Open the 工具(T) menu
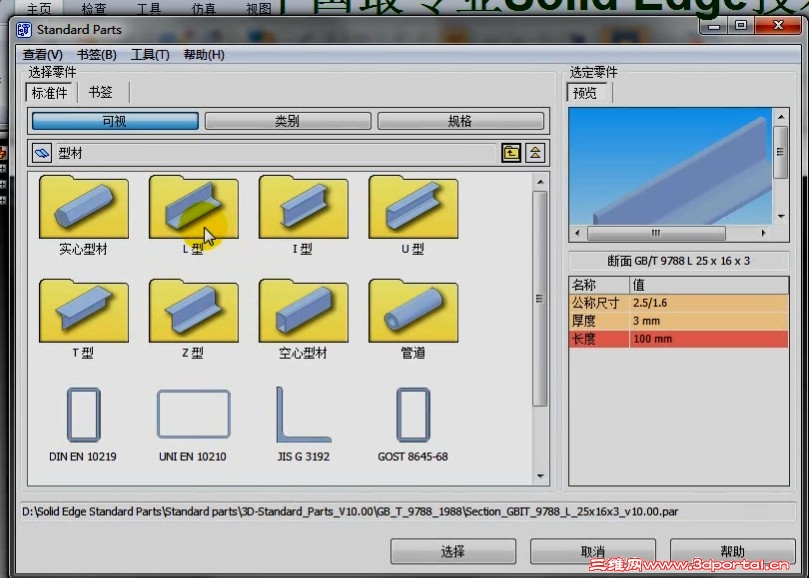Screen dimensions: 809x578 [150, 55]
